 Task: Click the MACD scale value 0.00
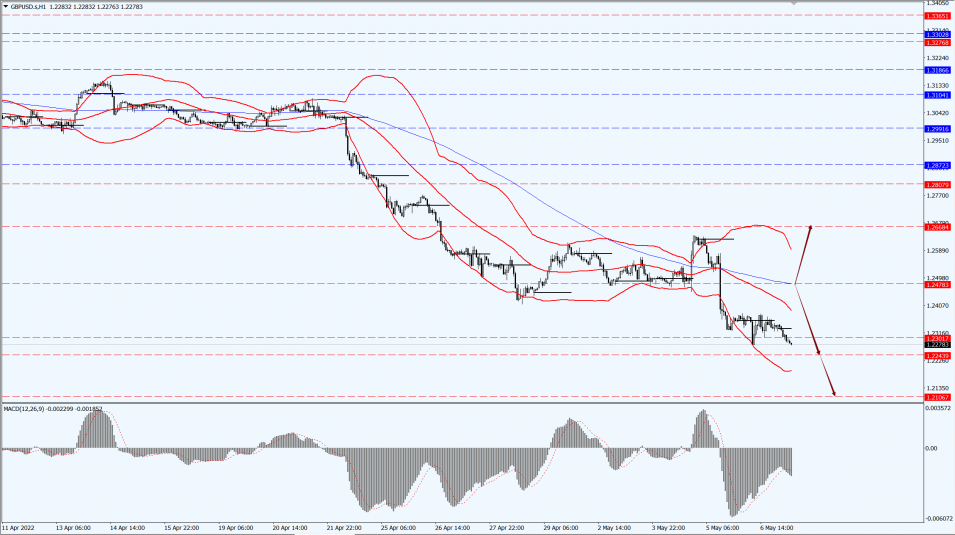[x=931, y=449]
